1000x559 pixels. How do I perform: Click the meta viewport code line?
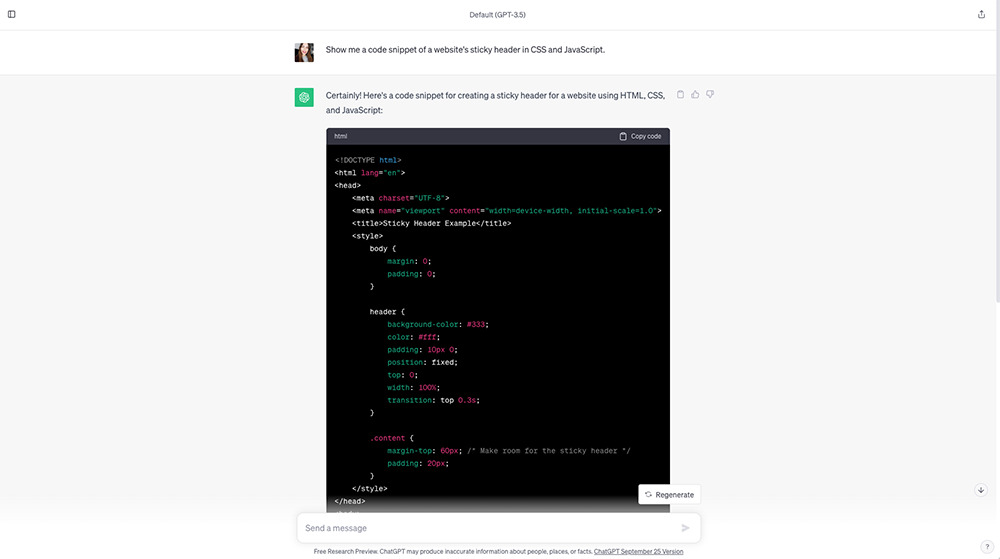(x=506, y=211)
